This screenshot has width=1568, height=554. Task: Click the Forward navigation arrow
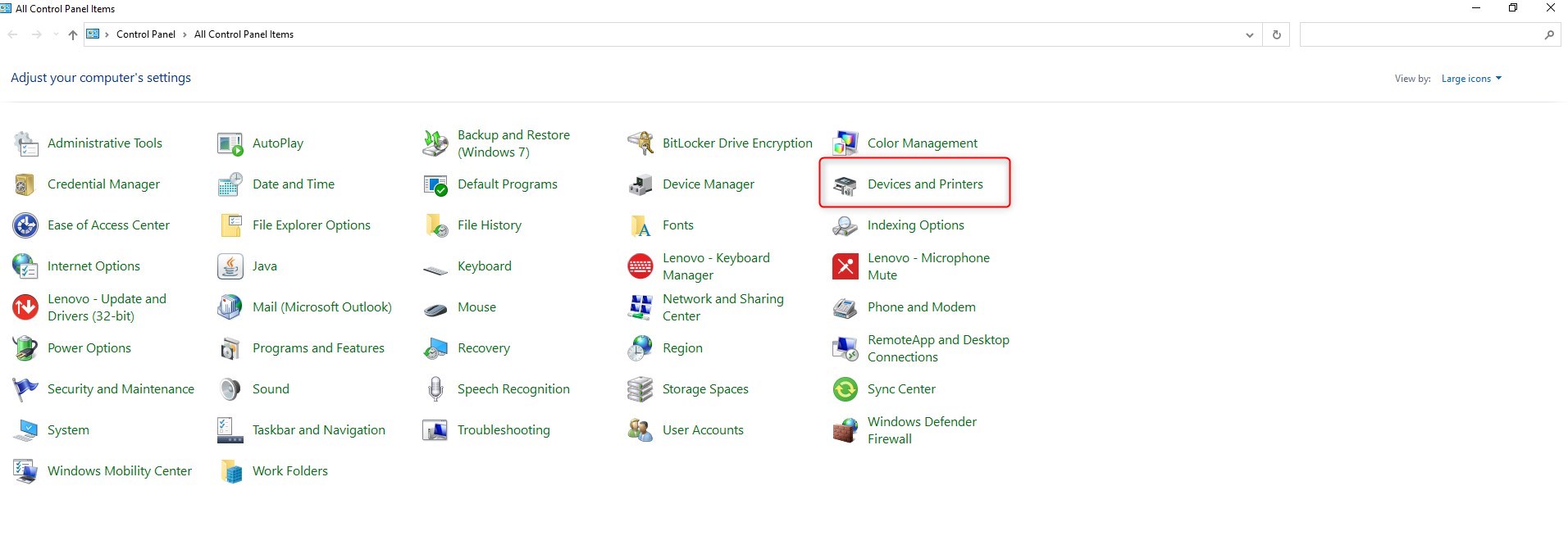coord(36,34)
